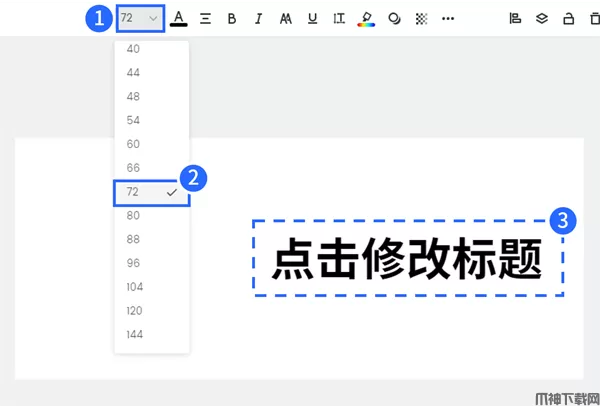The width and height of the screenshot is (600, 406).
Task: Open the more options ellipsis menu
Action: point(448,18)
